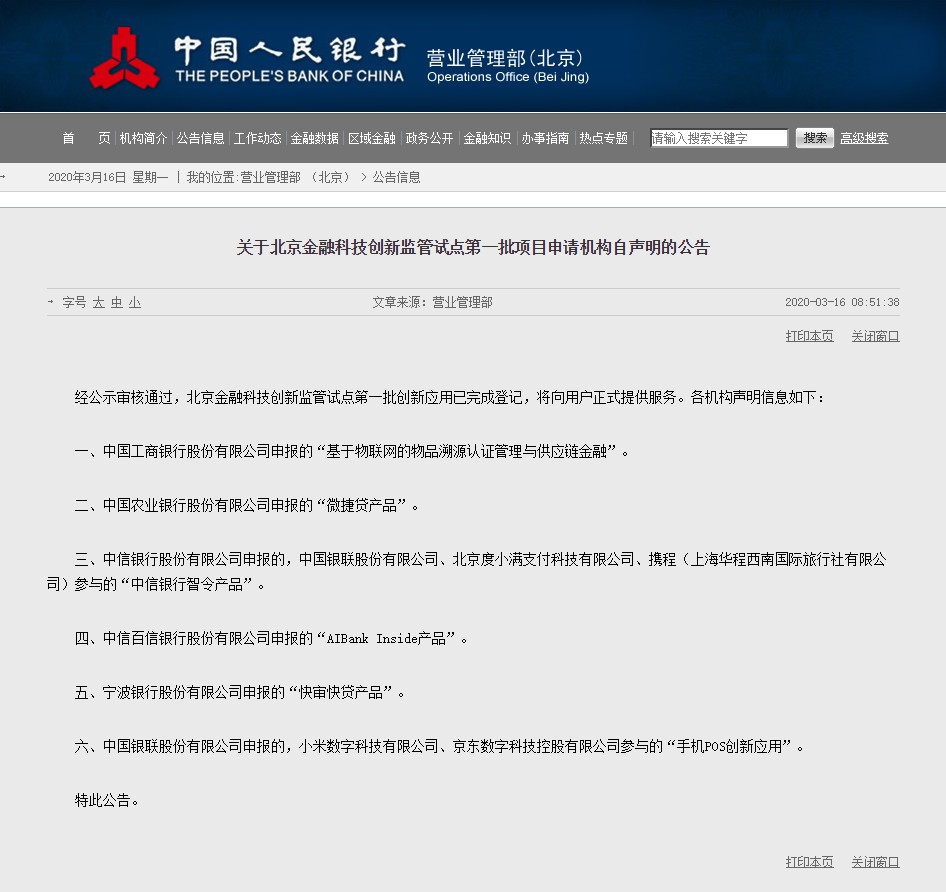Click the 搜索 search button
This screenshot has width=946, height=892.
pyautogui.click(x=814, y=138)
